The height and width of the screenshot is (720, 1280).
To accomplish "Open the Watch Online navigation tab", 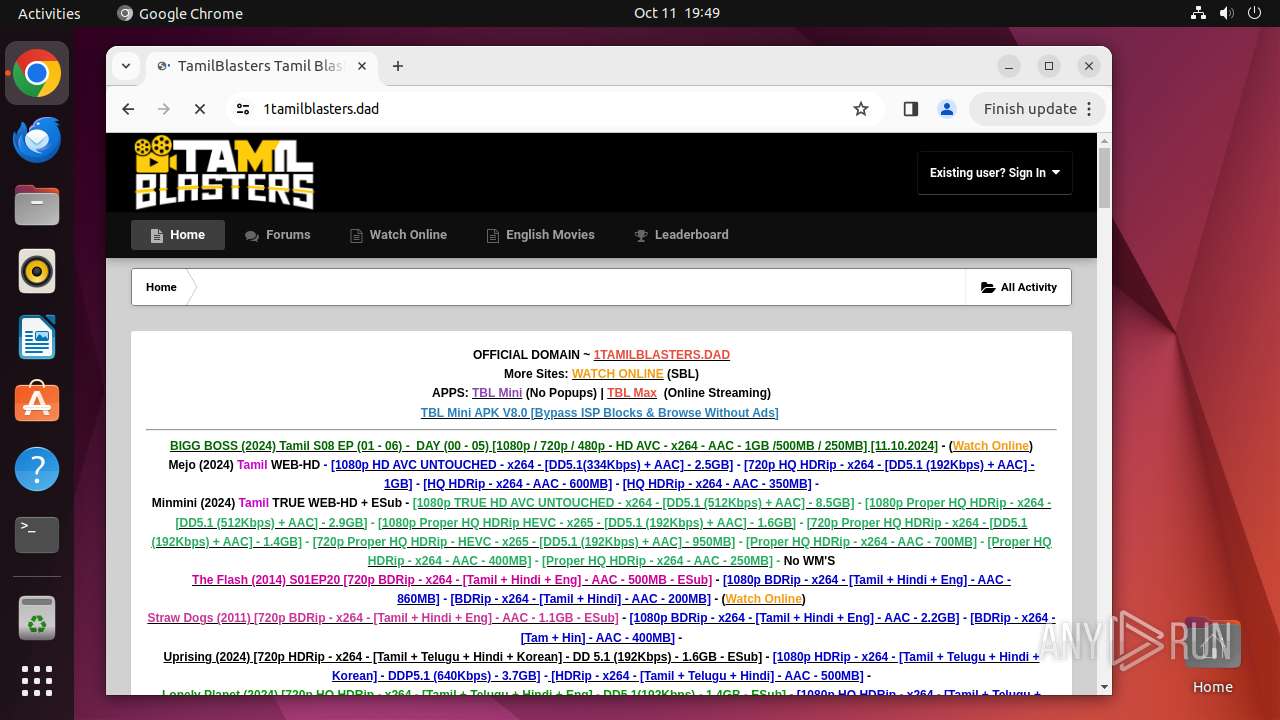I will click(398, 235).
